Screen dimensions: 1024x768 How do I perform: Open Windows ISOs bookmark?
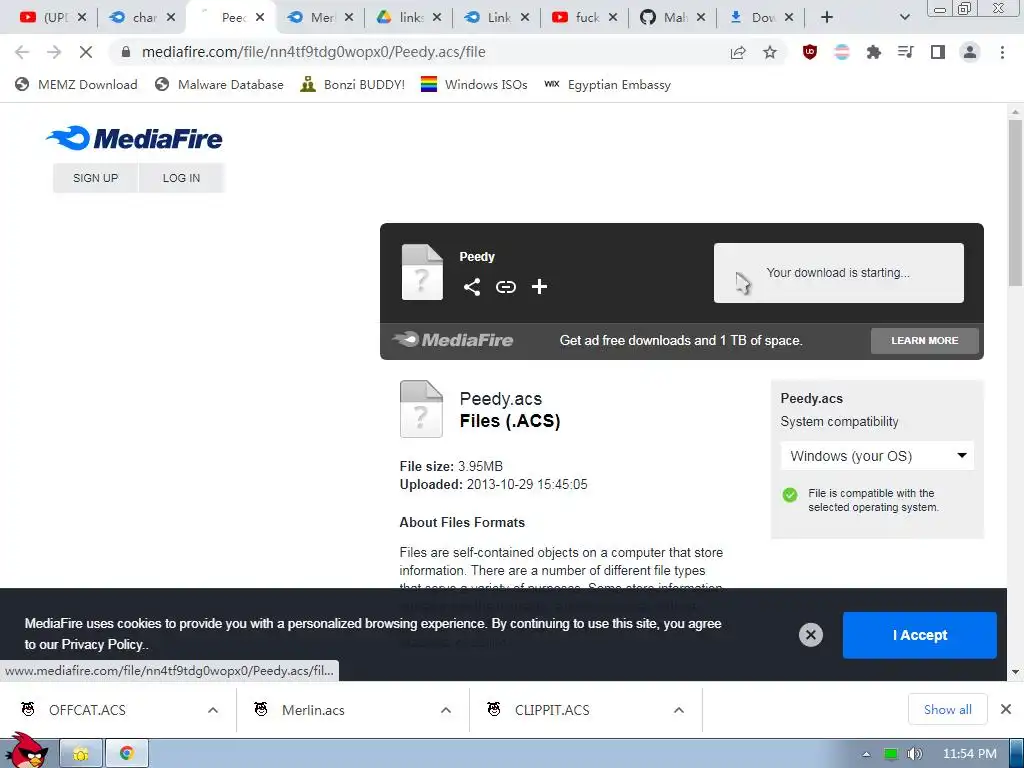(474, 84)
